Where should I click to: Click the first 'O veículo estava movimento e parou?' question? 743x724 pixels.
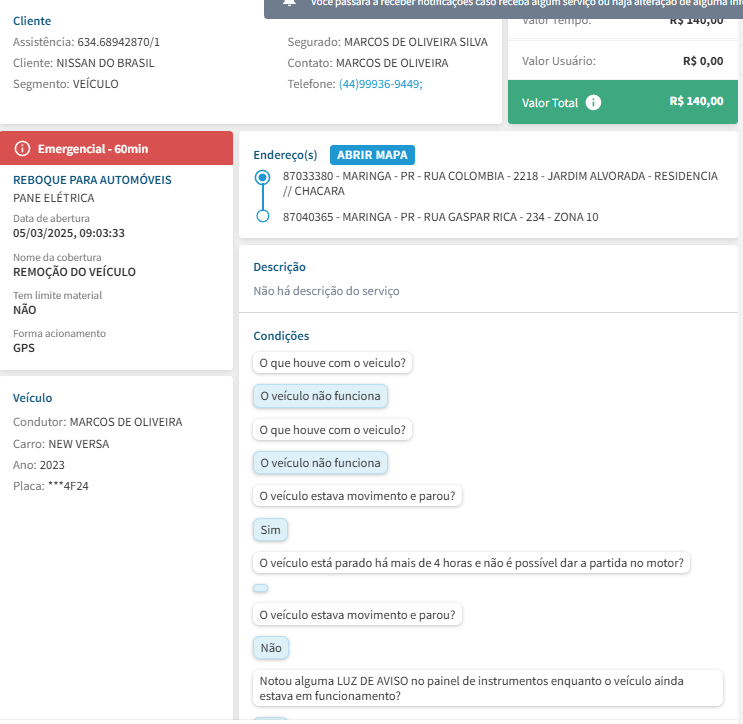[x=357, y=496]
